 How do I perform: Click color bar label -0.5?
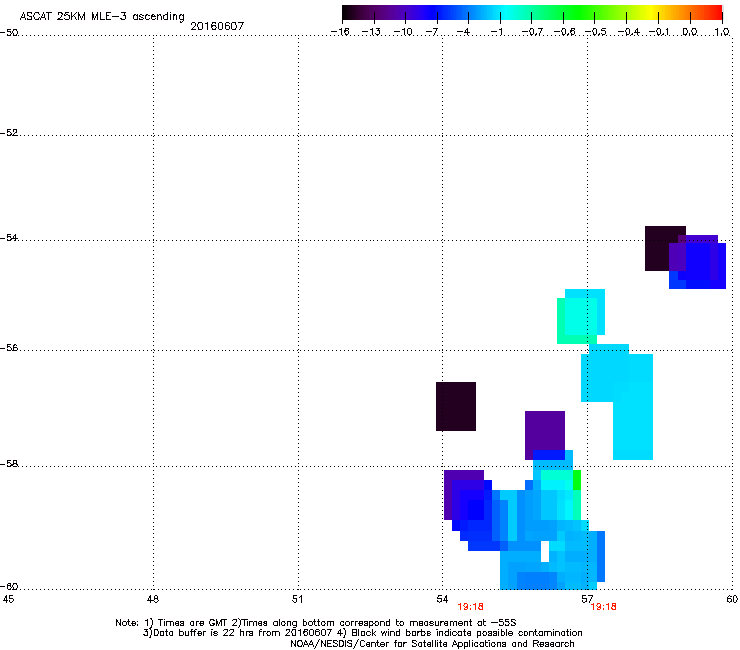tap(596, 32)
